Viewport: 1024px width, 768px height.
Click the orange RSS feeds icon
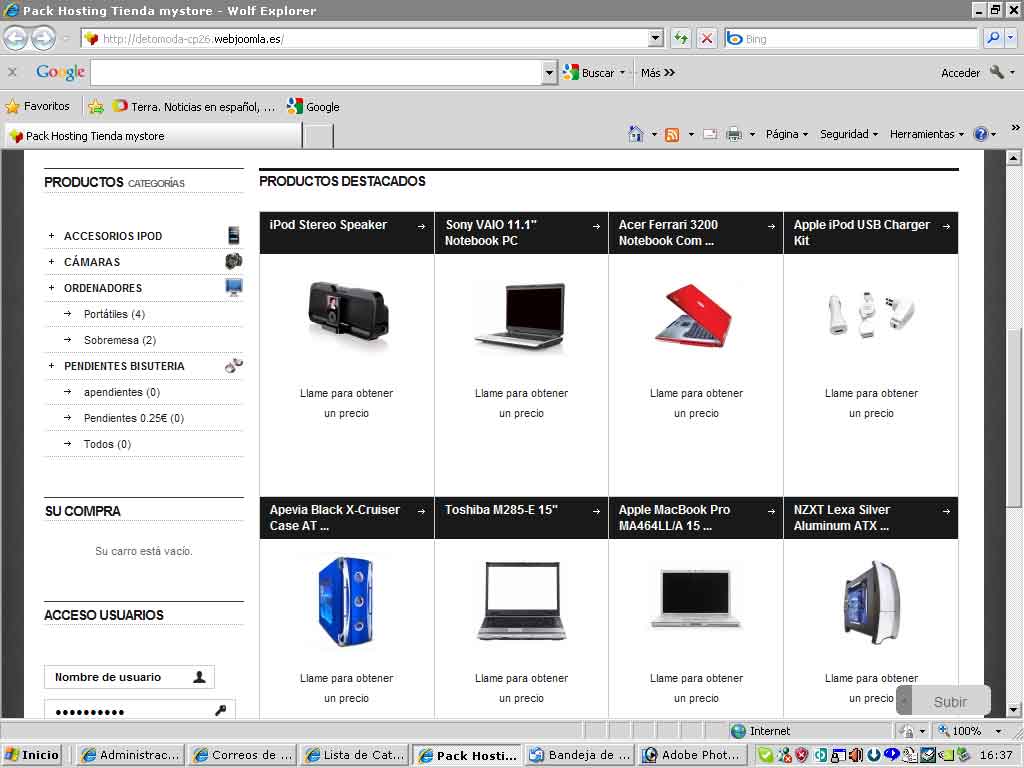pos(672,135)
